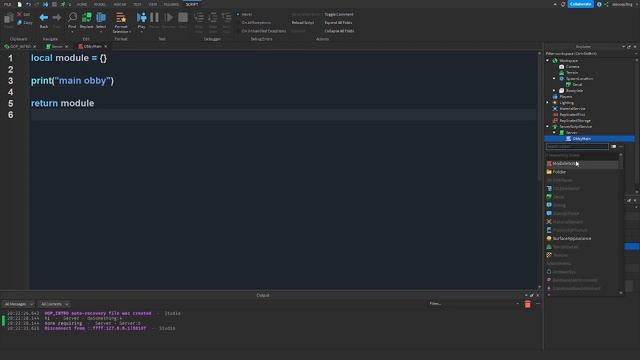Image resolution: width=640 pixels, height=360 pixels.
Task: Click the Workspace globe icon in Explorer
Action: tap(555, 60)
